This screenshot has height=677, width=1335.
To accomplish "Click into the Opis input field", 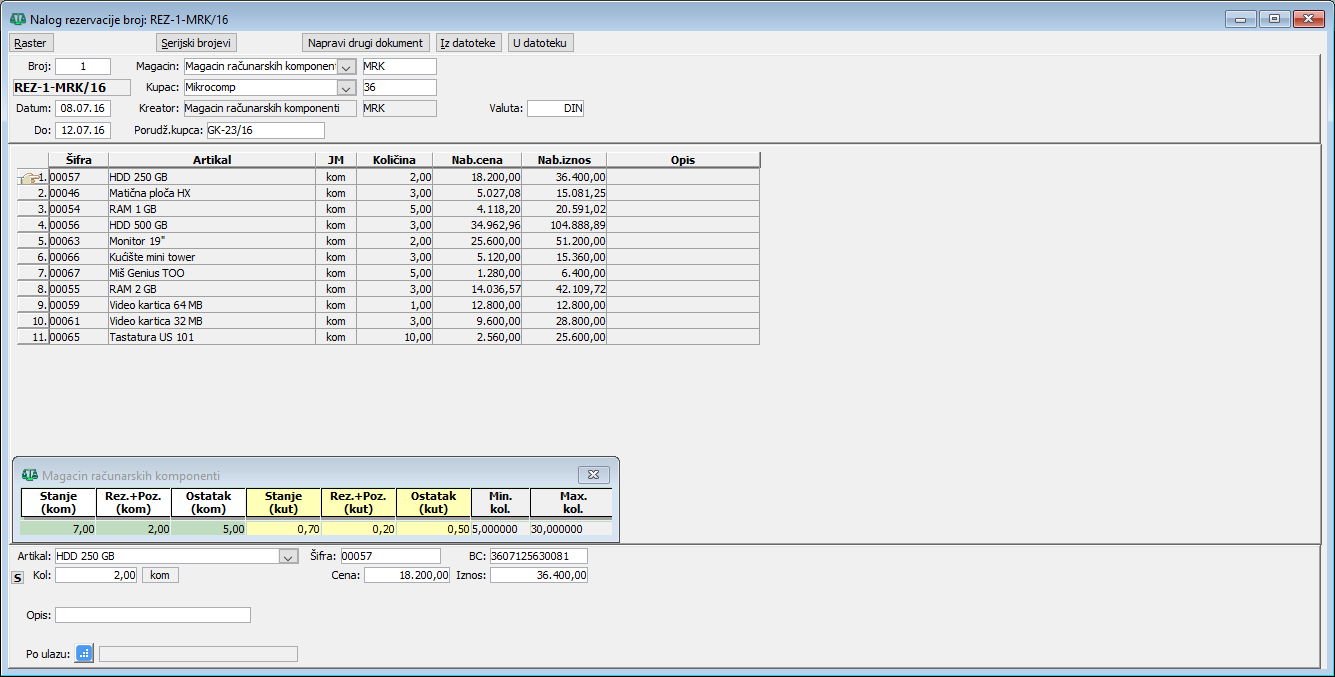I will (x=152, y=615).
